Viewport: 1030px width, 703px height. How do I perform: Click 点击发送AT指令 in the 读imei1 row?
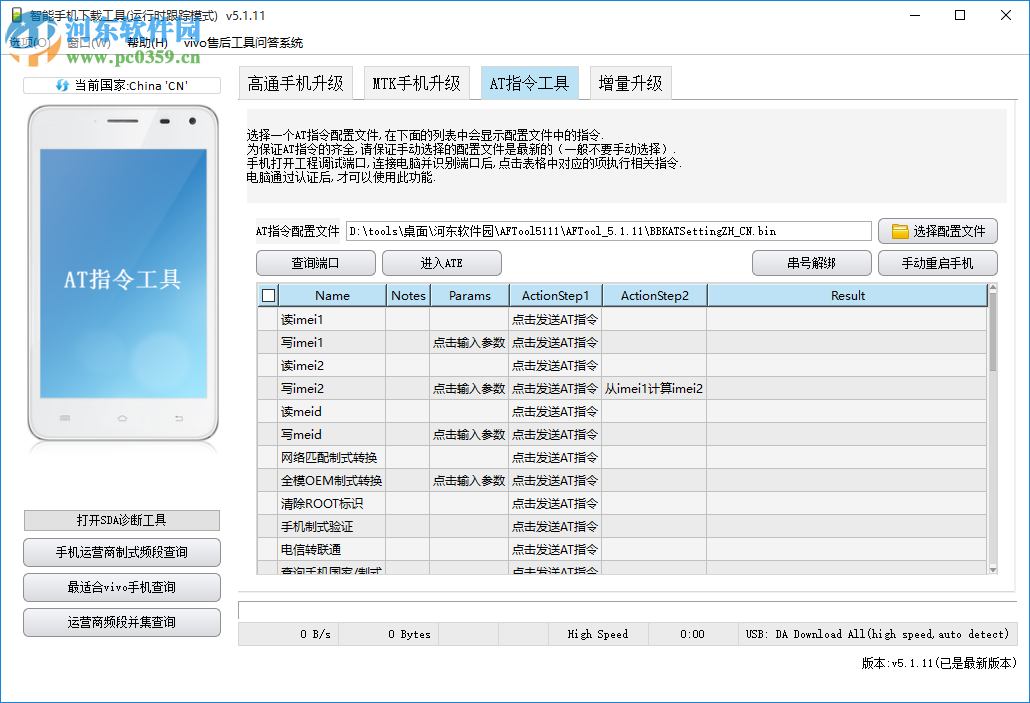[x=555, y=319]
